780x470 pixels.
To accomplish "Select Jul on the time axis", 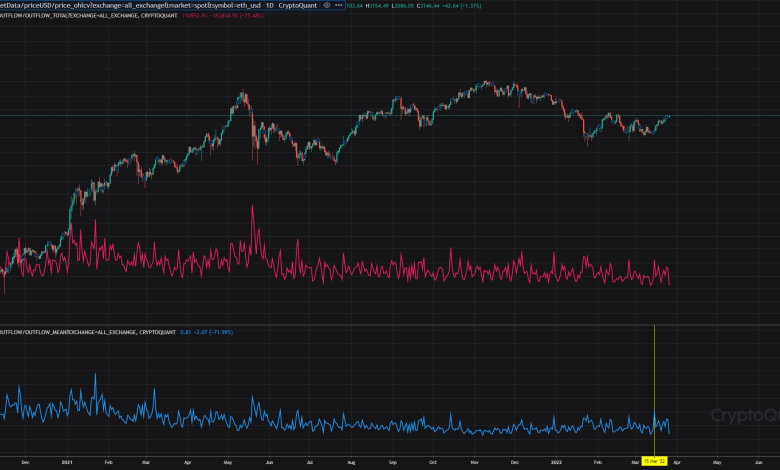I will [309, 463].
